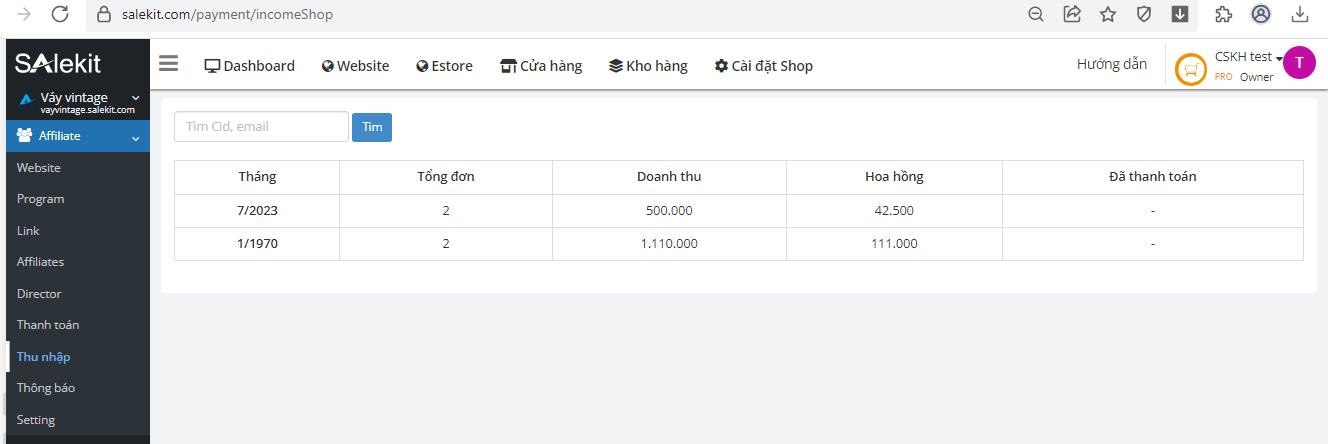Select Thanh toán in the sidebar
Image resolution: width=1328 pixels, height=444 pixels.
click(48, 325)
